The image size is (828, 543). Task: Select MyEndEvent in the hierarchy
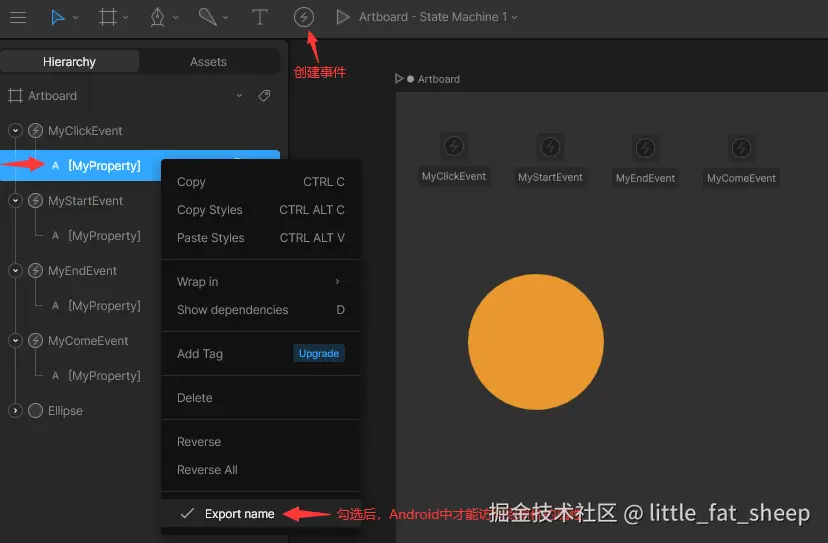pyautogui.click(x=82, y=270)
